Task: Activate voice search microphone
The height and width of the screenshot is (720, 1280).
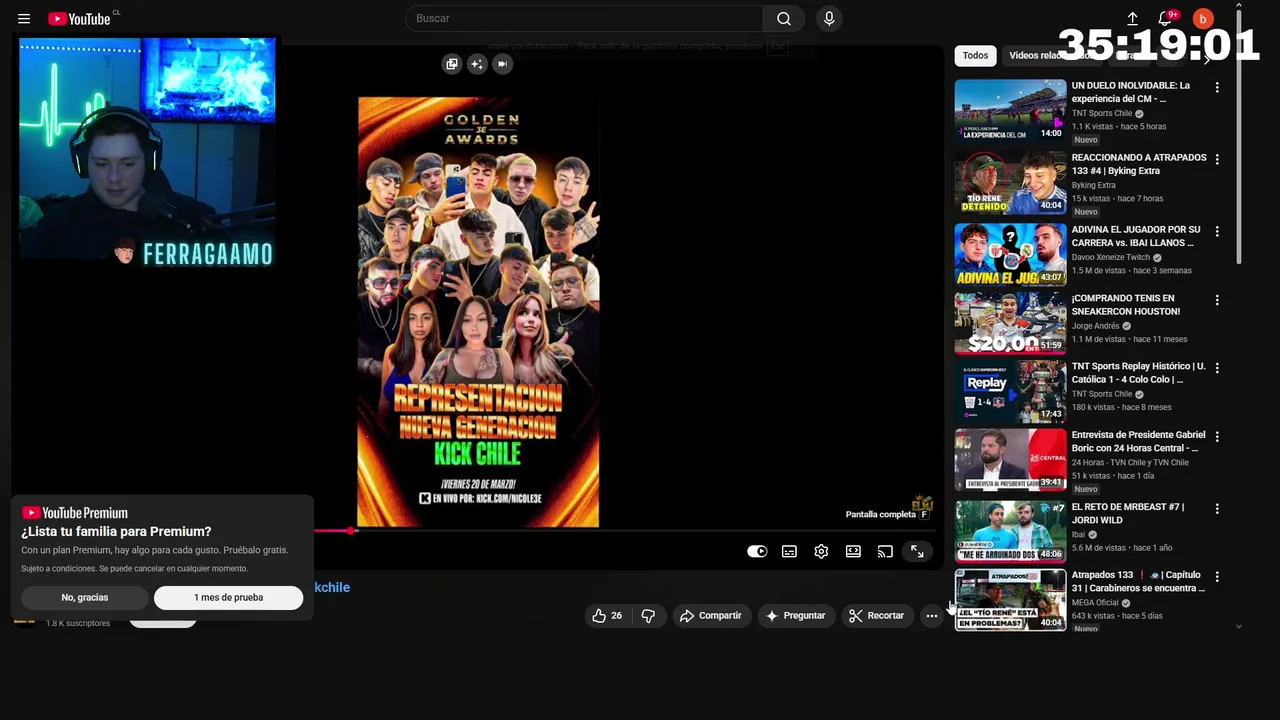Action: (828, 18)
